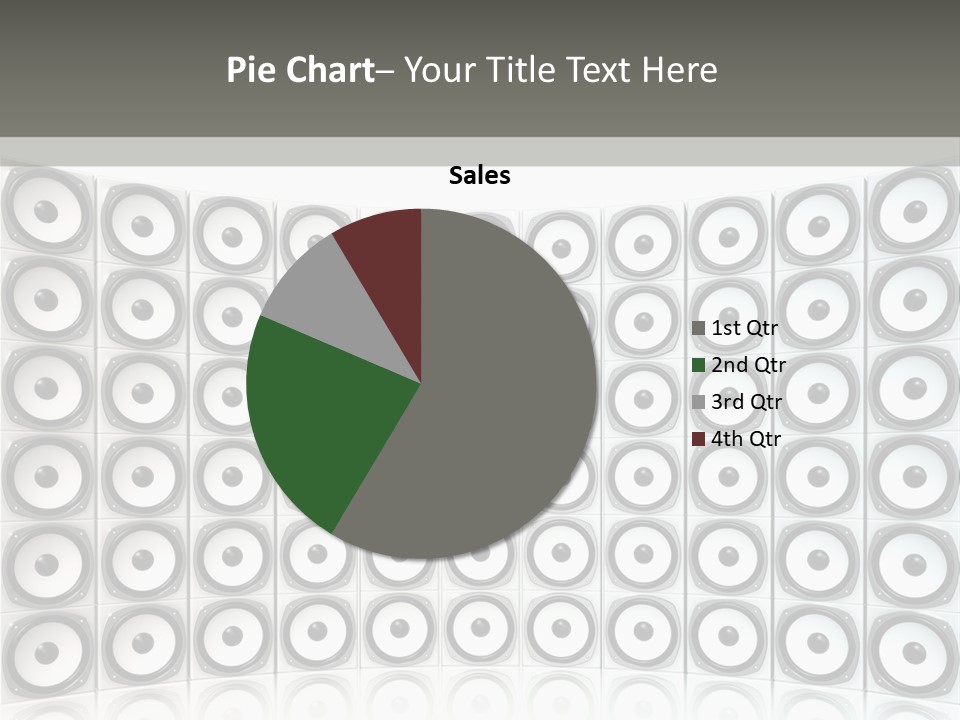Screen dimensions: 960x720
Task: Click the dark red 4th Qtr legend swatch
Action: pyautogui.click(x=699, y=439)
